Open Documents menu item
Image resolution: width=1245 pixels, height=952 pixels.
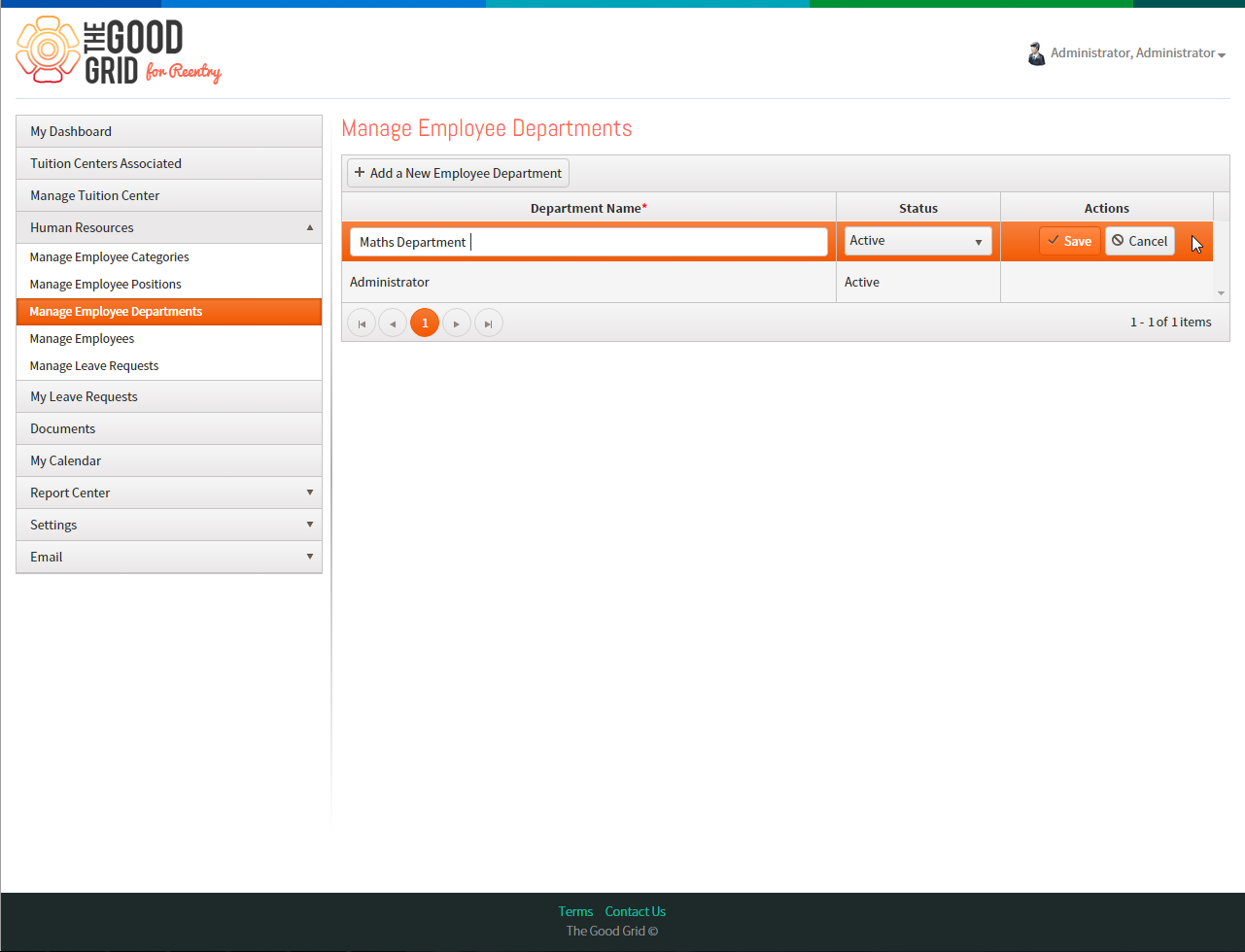coord(169,428)
